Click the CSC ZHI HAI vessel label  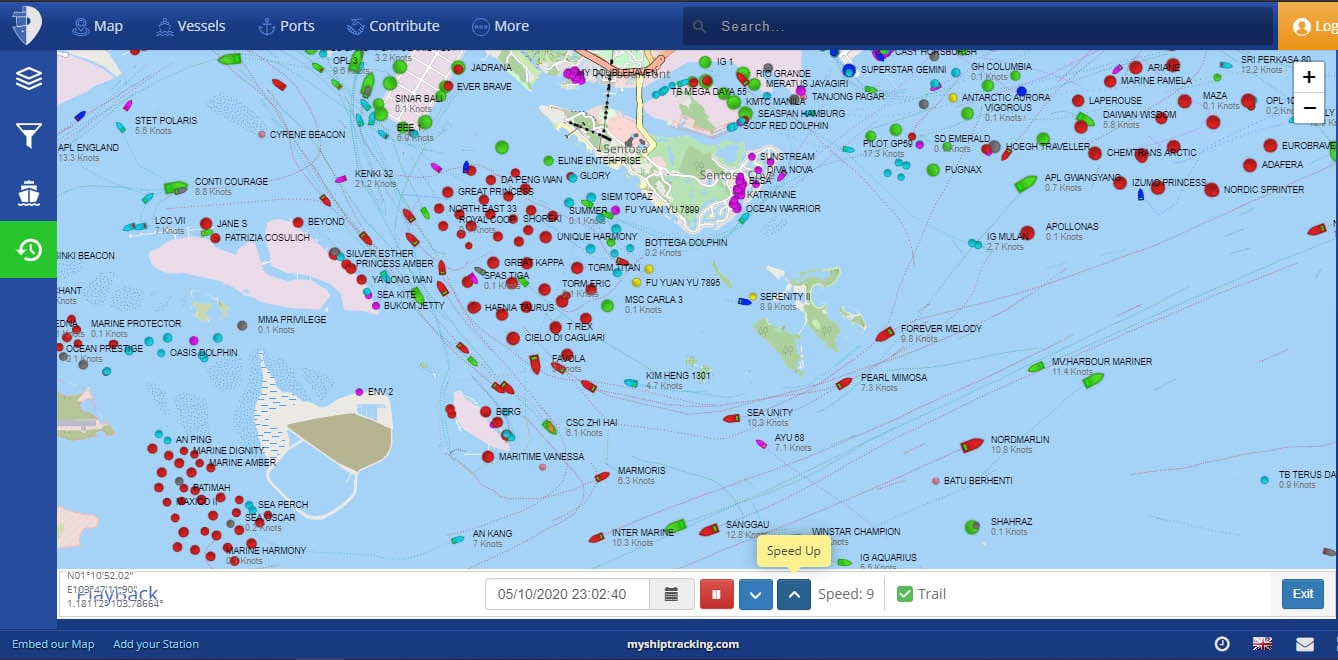click(x=592, y=423)
